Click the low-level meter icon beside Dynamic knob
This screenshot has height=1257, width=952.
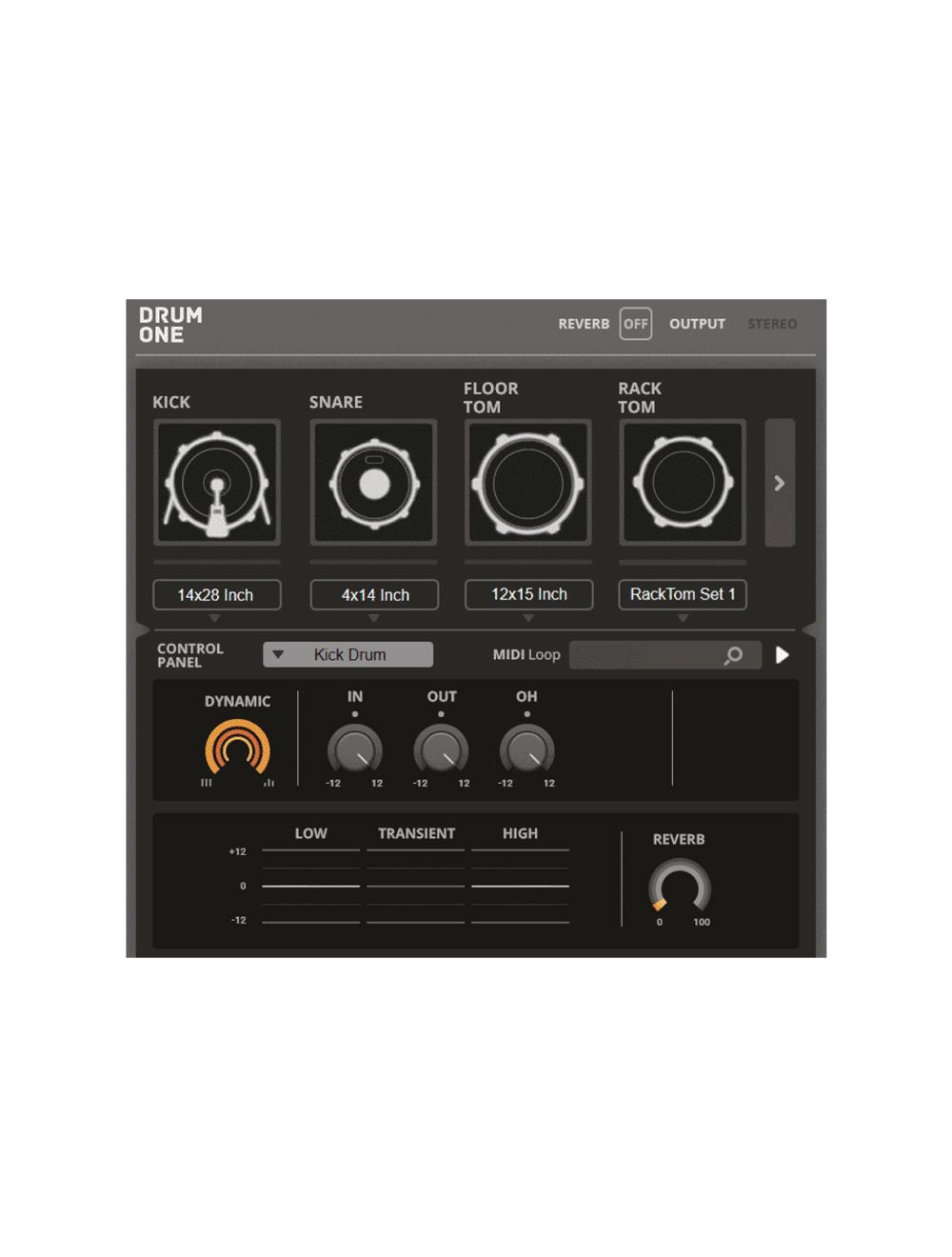206,781
